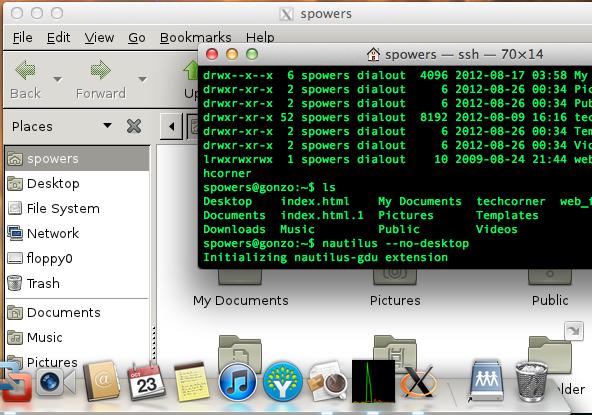The image size is (592, 415).
Task: Close the Places sidebar with the X
Action: pyautogui.click(x=134, y=126)
